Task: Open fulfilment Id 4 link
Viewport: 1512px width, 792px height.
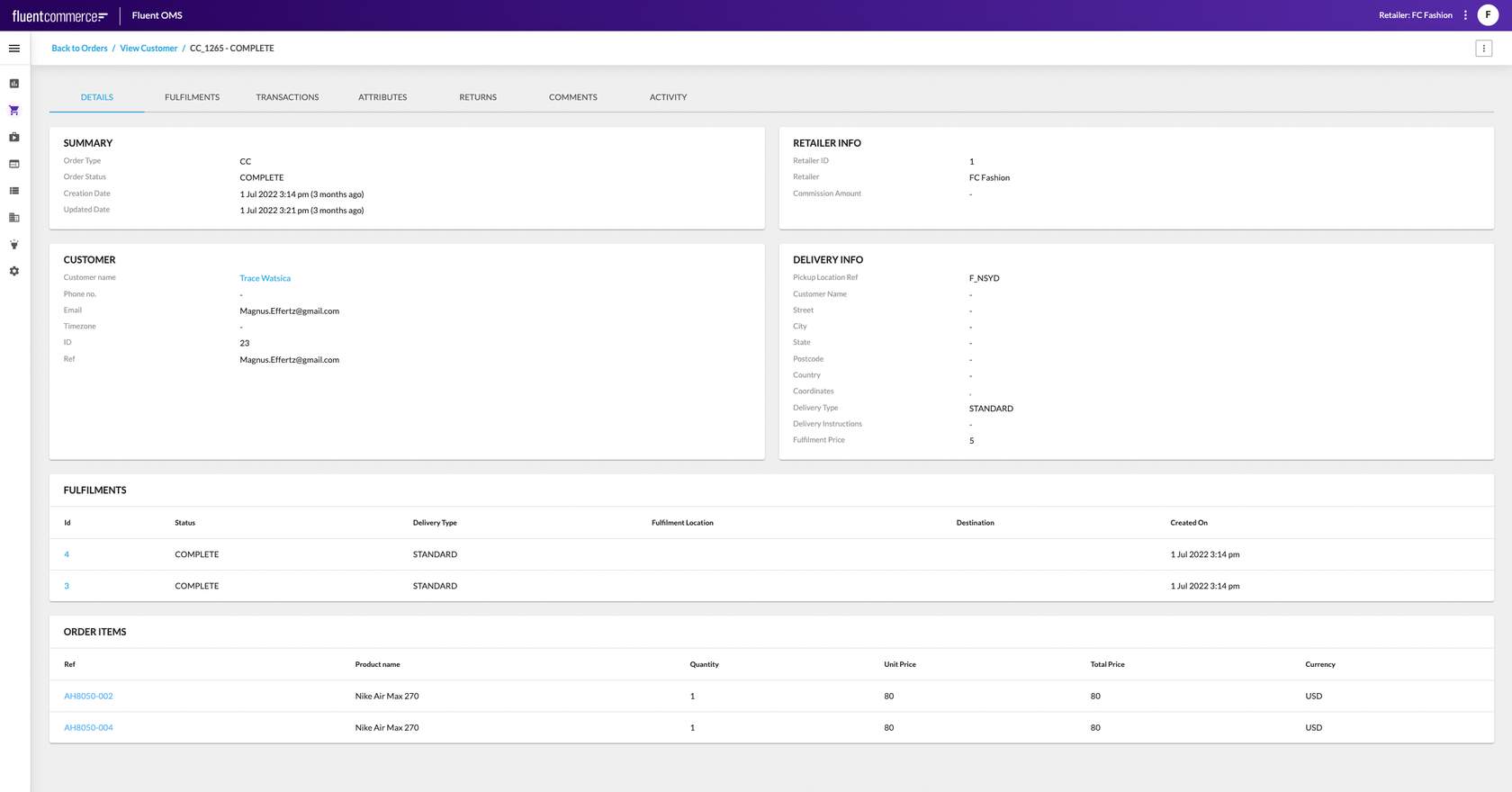Action: coord(67,554)
